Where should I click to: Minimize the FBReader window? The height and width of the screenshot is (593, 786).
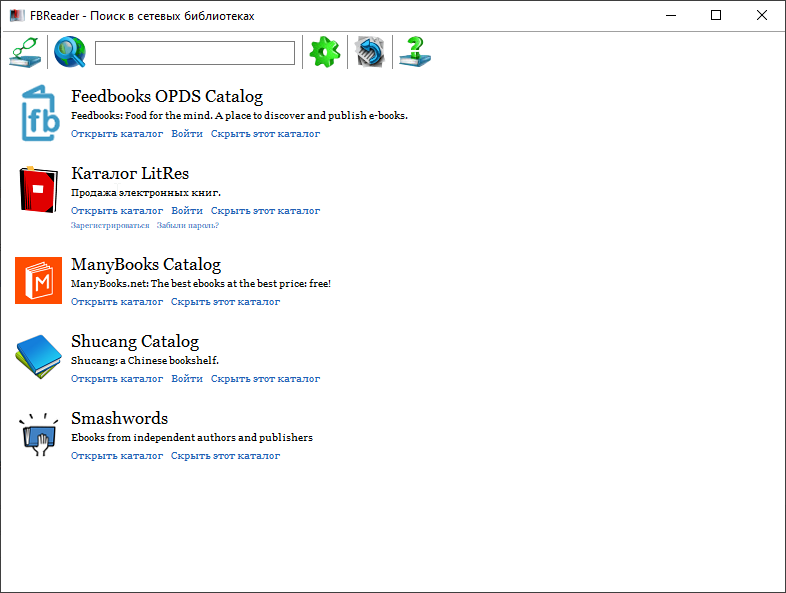click(671, 16)
